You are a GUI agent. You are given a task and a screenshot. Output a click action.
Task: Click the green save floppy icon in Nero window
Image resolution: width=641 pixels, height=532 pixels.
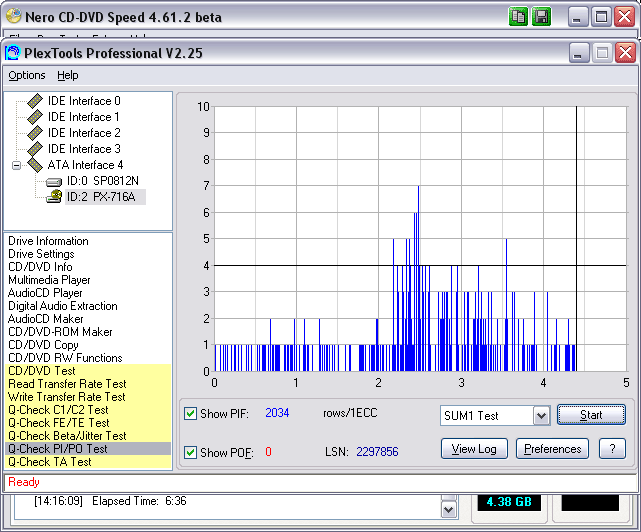click(541, 17)
